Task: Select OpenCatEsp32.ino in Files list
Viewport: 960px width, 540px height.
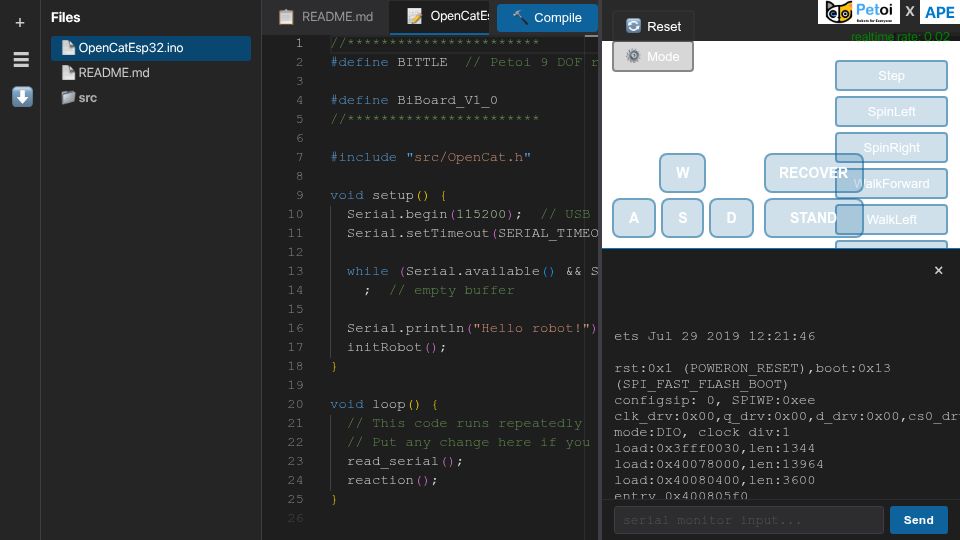Action: (151, 48)
